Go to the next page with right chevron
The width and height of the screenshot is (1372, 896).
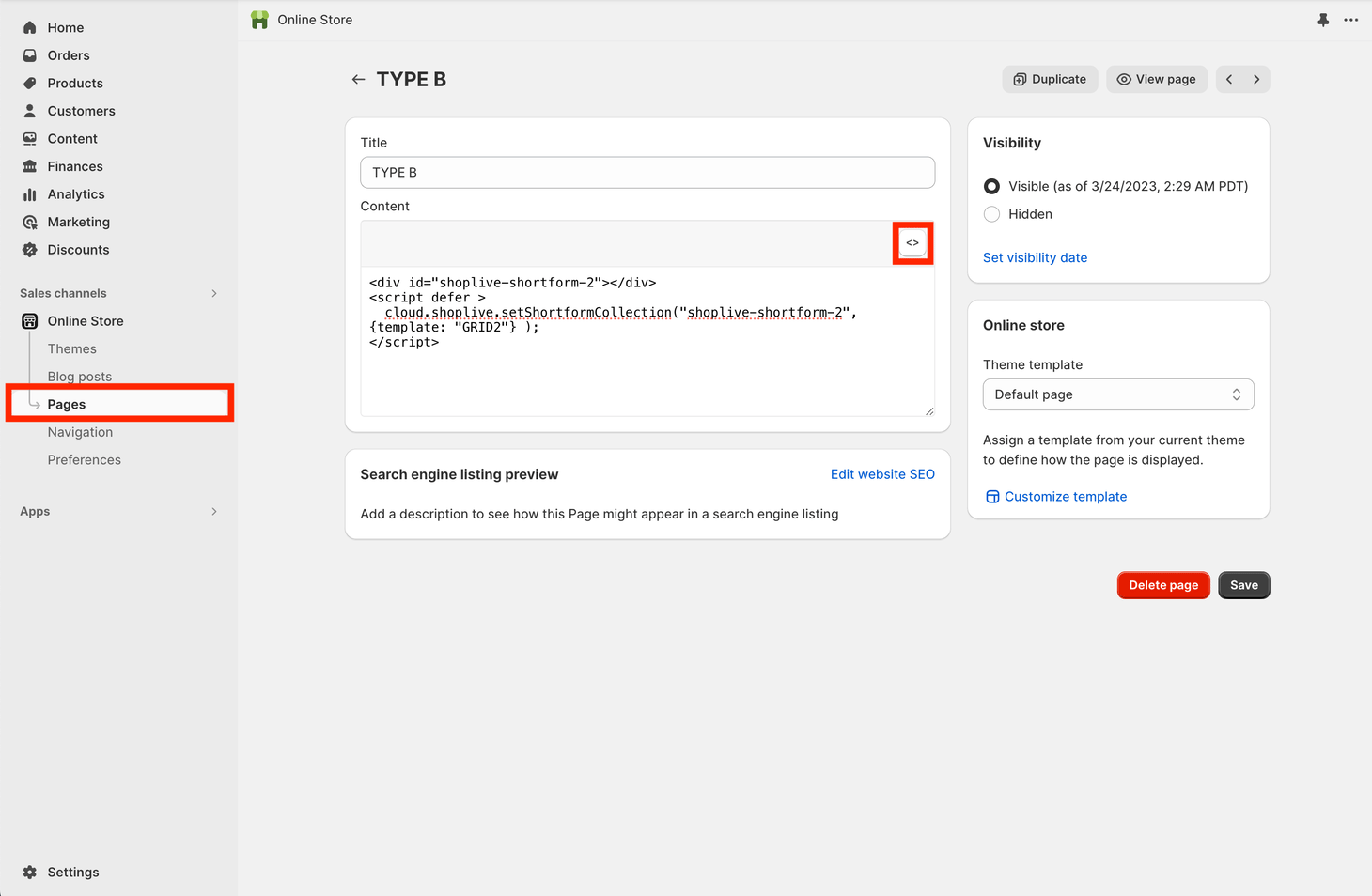(x=1256, y=80)
